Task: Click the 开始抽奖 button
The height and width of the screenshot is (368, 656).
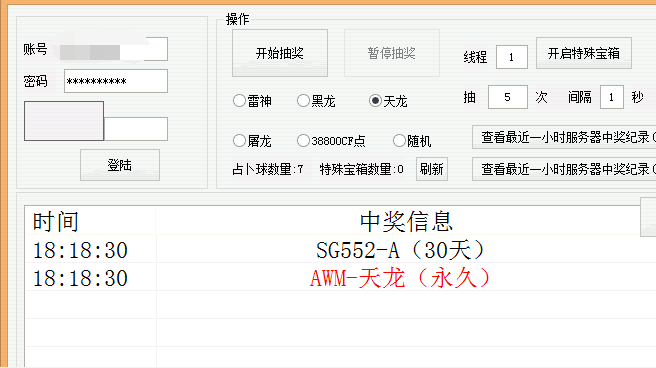Action: point(280,53)
